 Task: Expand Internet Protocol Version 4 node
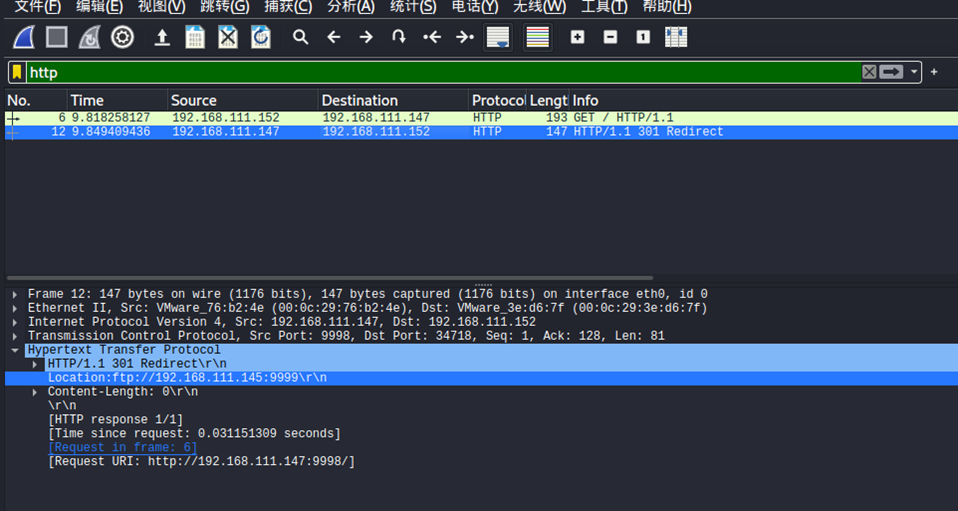click(15, 322)
